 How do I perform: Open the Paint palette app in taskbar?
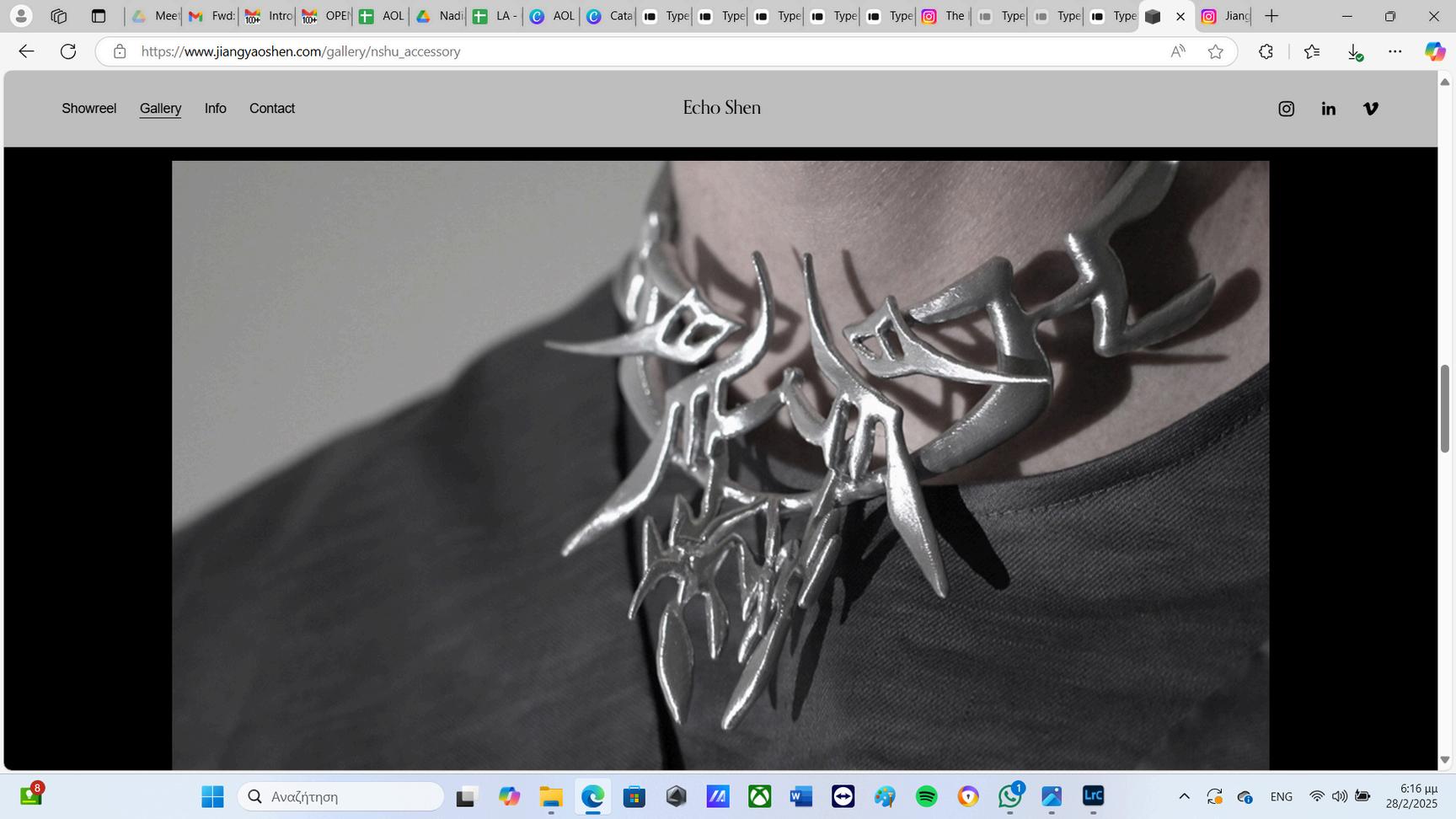coord(884,796)
